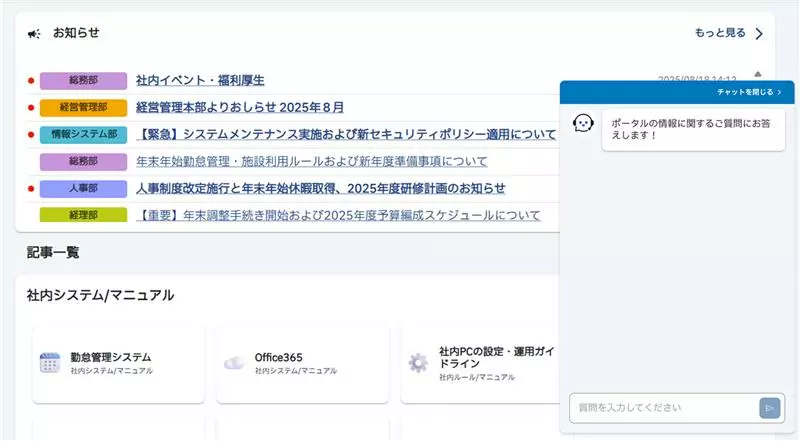800x441 pixels.
Task: Click the Office365 cloud icon
Action: pyautogui.click(x=234, y=363)
